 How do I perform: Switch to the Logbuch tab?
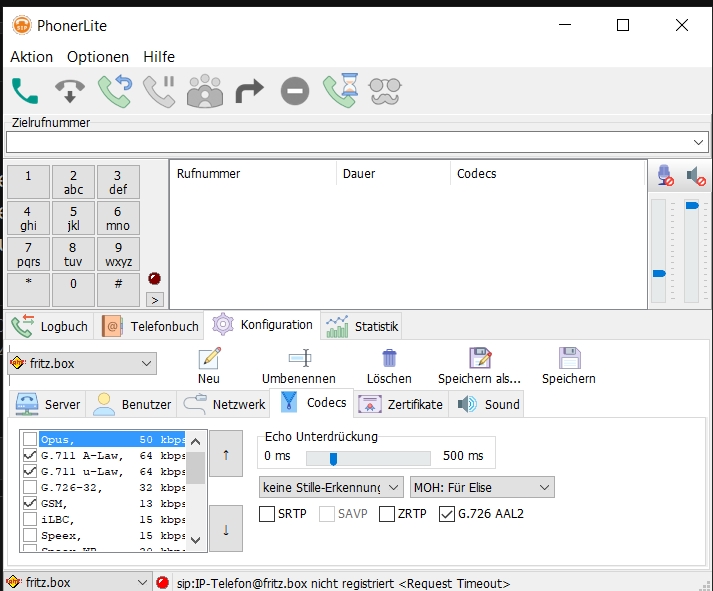click(x=49, y=326)
